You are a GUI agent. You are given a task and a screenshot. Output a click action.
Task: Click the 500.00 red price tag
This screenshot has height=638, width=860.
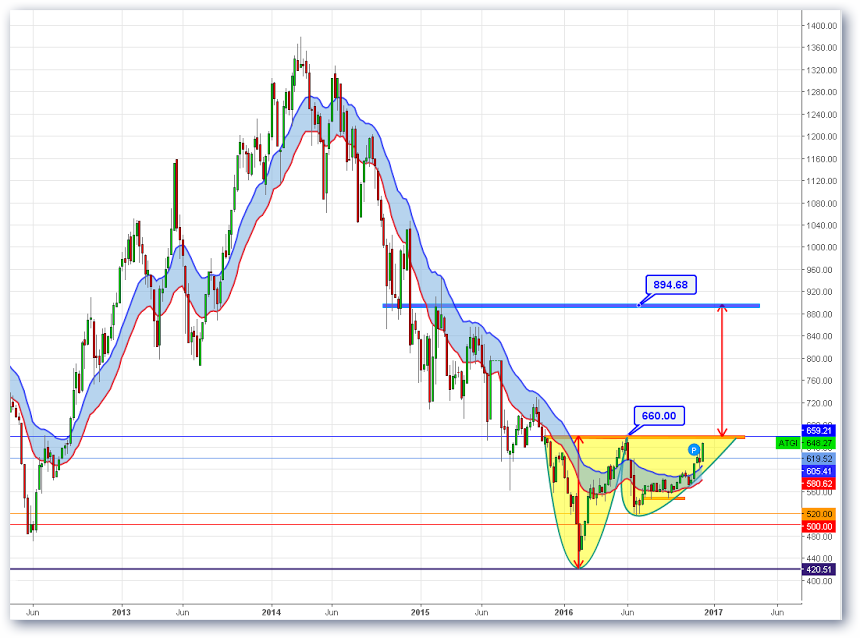click(x=818, y=527)
